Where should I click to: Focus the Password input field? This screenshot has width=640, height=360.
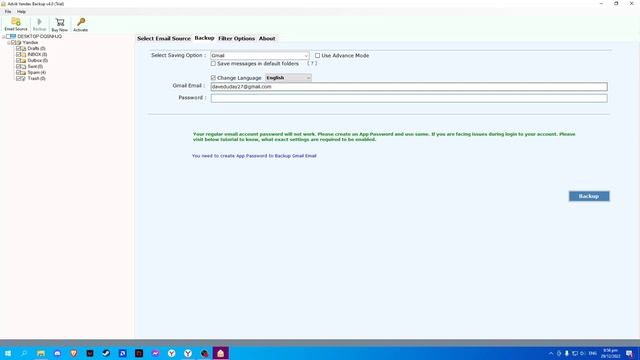(x=409, y=98)
